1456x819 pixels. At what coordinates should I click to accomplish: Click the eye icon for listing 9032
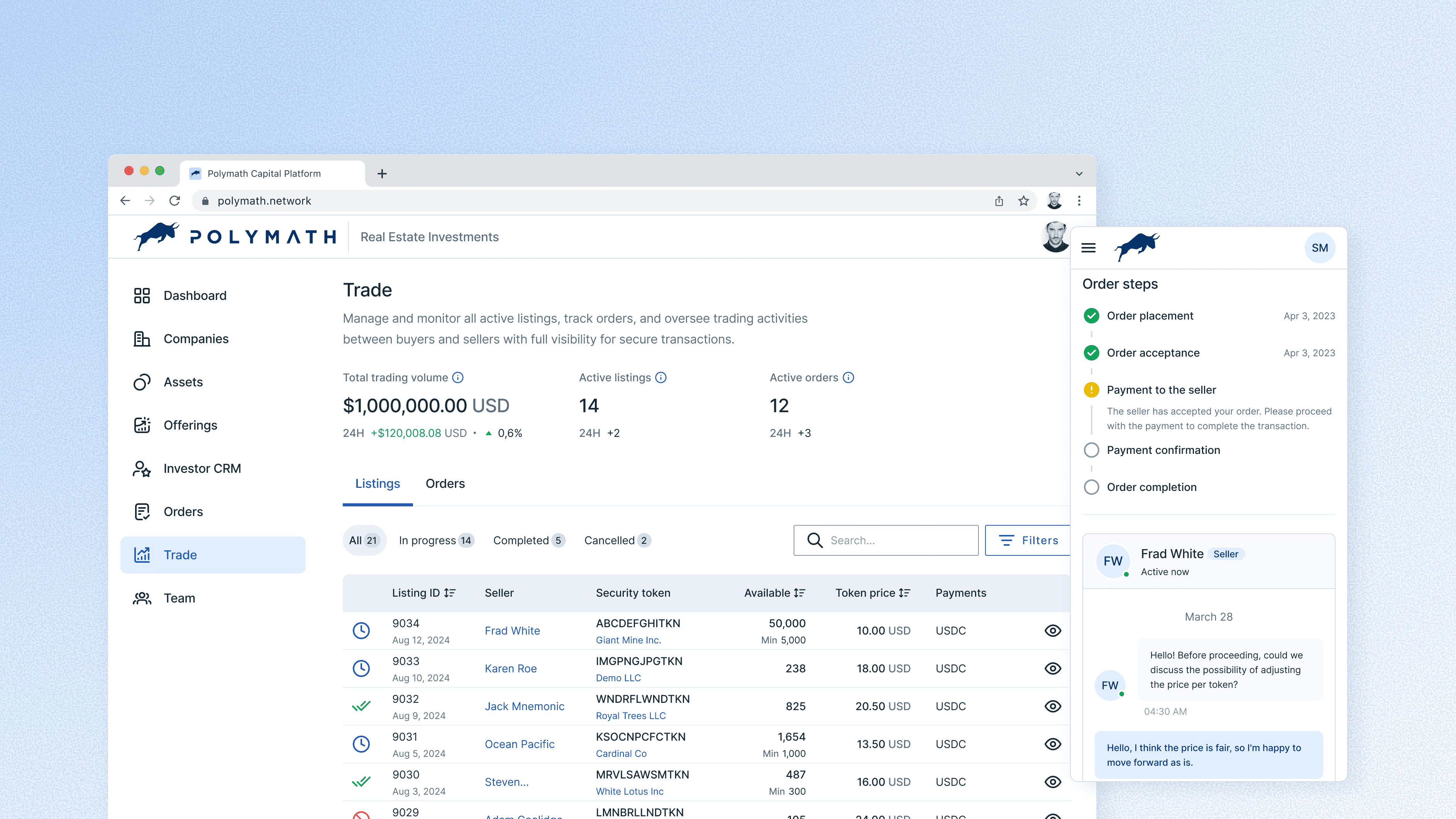click(1052, 706)
